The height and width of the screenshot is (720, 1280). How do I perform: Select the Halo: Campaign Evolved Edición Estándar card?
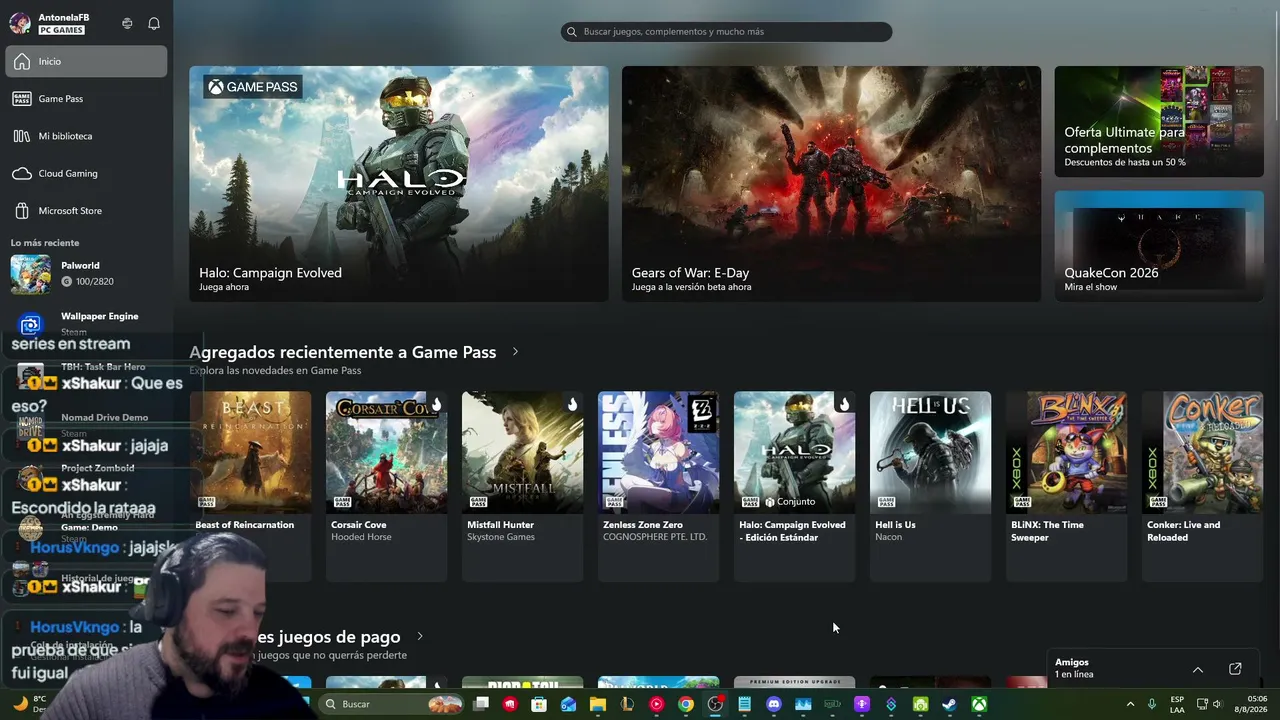click(795, 486)
